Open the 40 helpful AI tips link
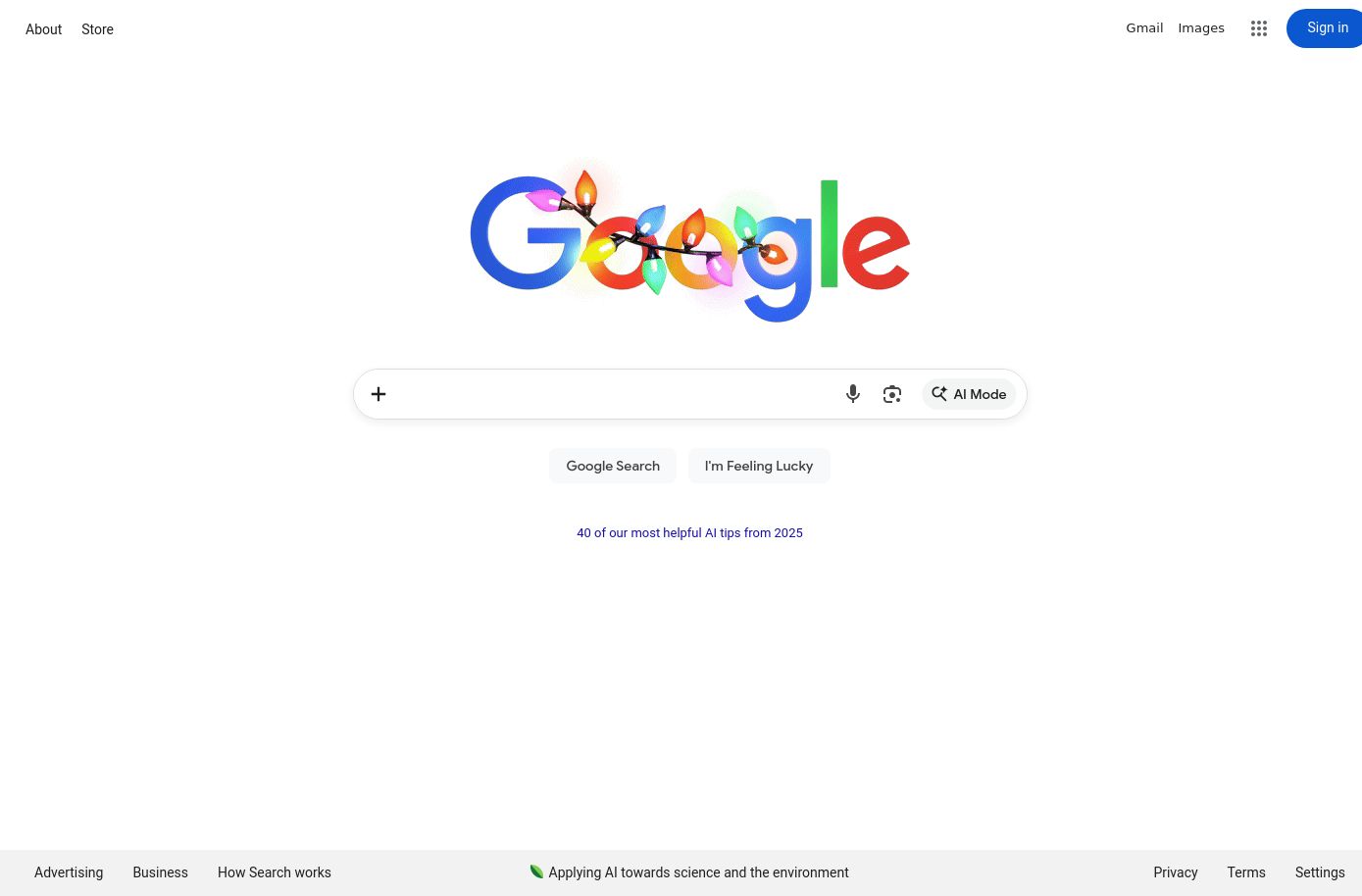Image resolution: width=1362 pixels, height=896 pixels. click(x=689, y=533)
